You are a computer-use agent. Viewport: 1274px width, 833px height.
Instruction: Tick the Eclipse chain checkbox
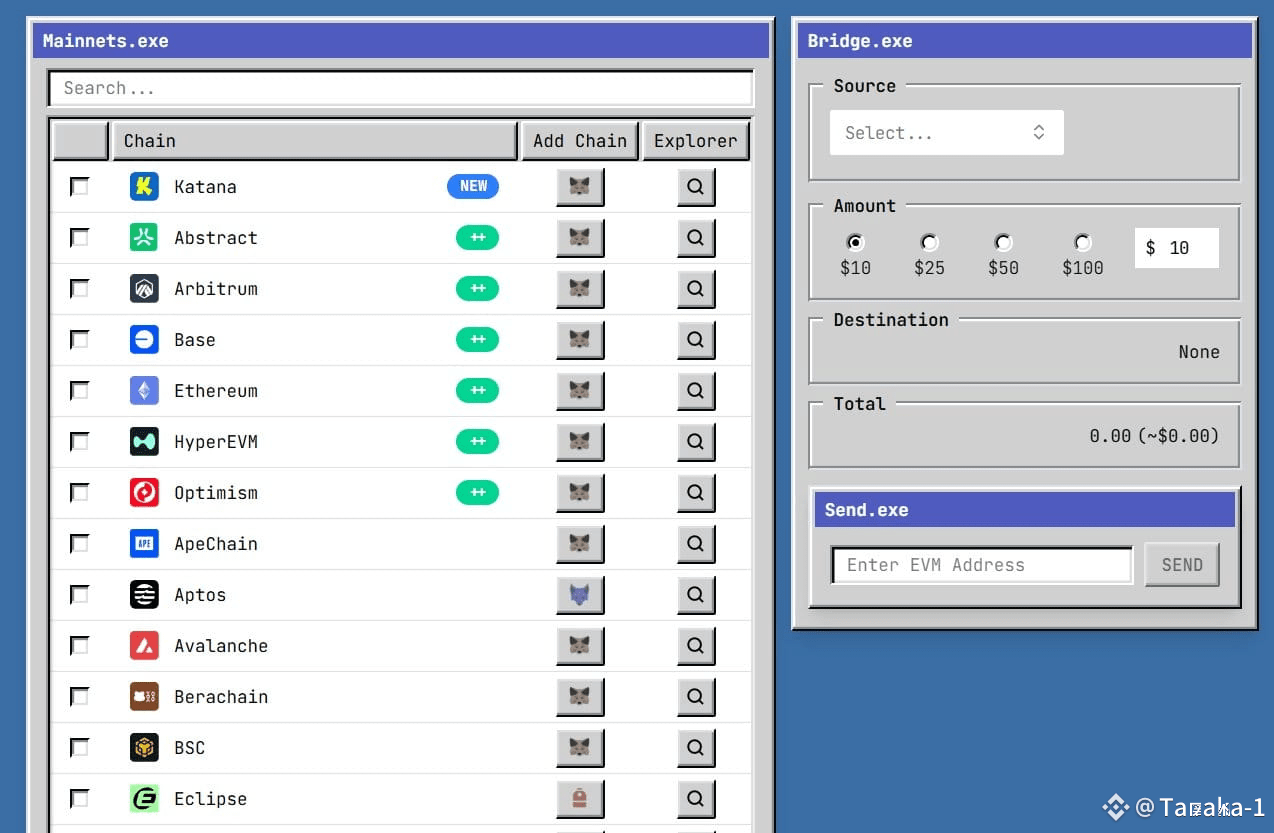point(79,799)
